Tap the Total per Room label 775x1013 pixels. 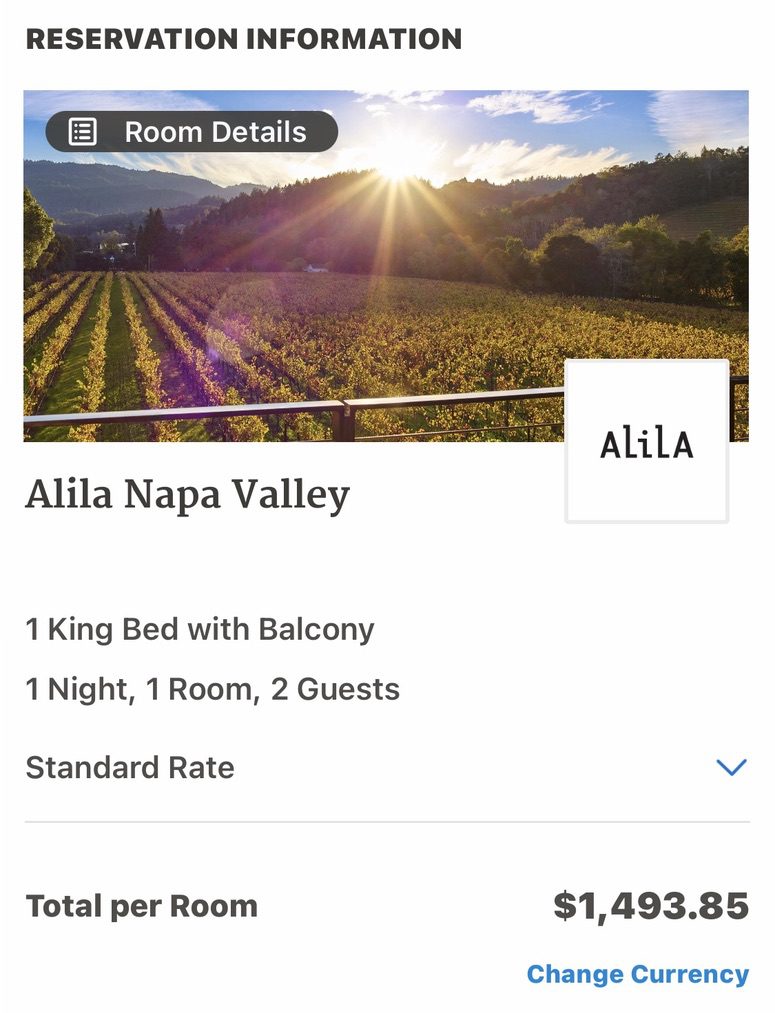coord(141,906)
